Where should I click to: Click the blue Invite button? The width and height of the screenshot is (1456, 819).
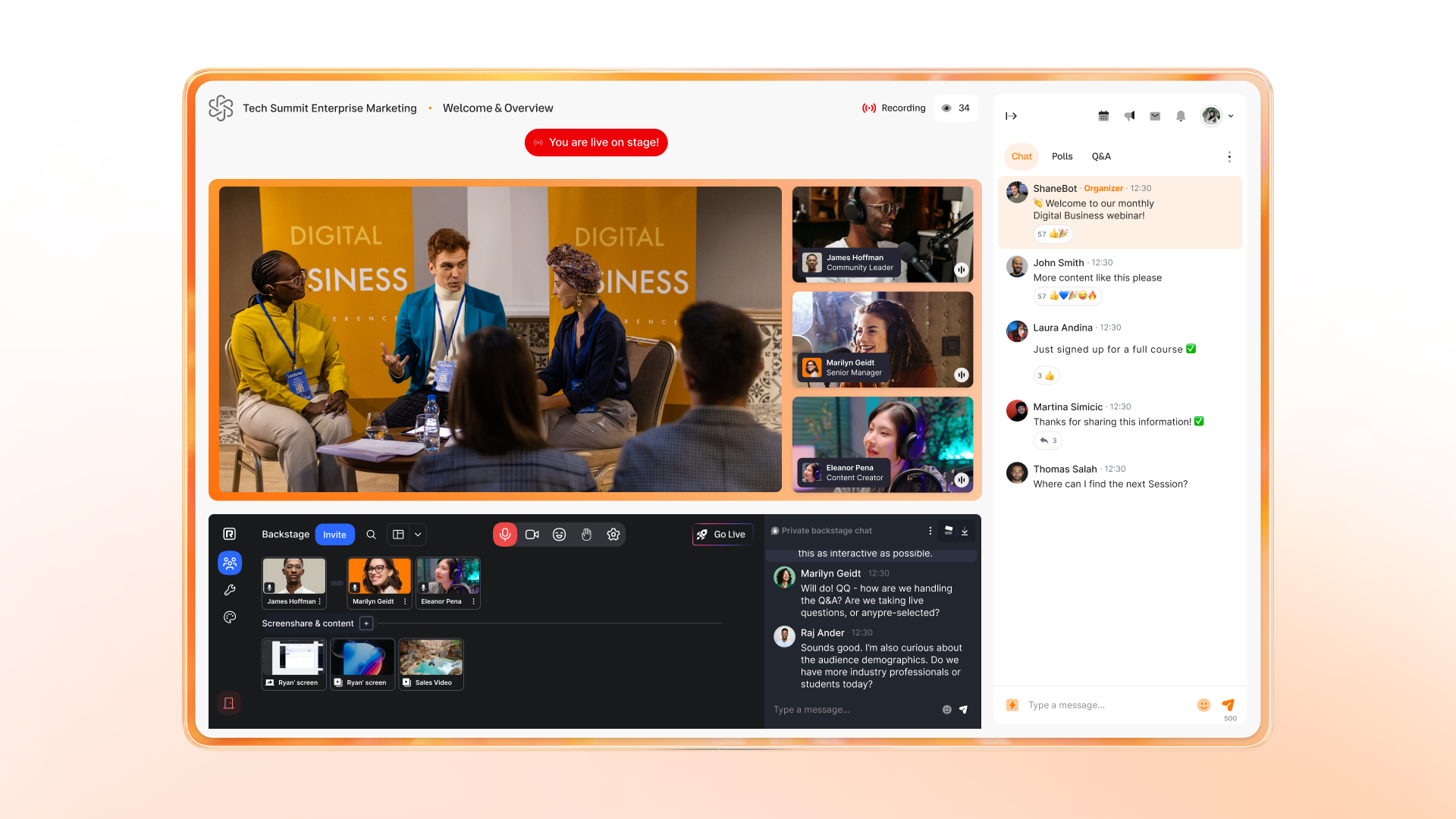click(x=334, y=535)
